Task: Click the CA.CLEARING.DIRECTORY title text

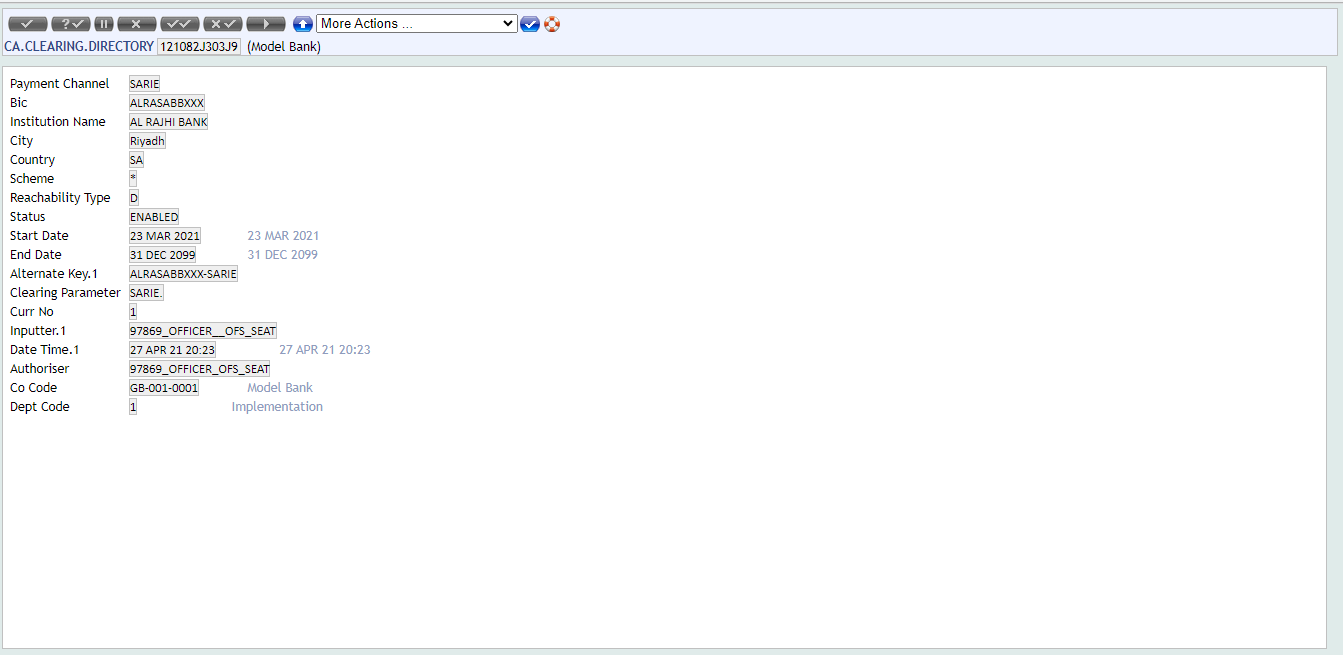Action: pyautogui.click(x=79, y=47)
